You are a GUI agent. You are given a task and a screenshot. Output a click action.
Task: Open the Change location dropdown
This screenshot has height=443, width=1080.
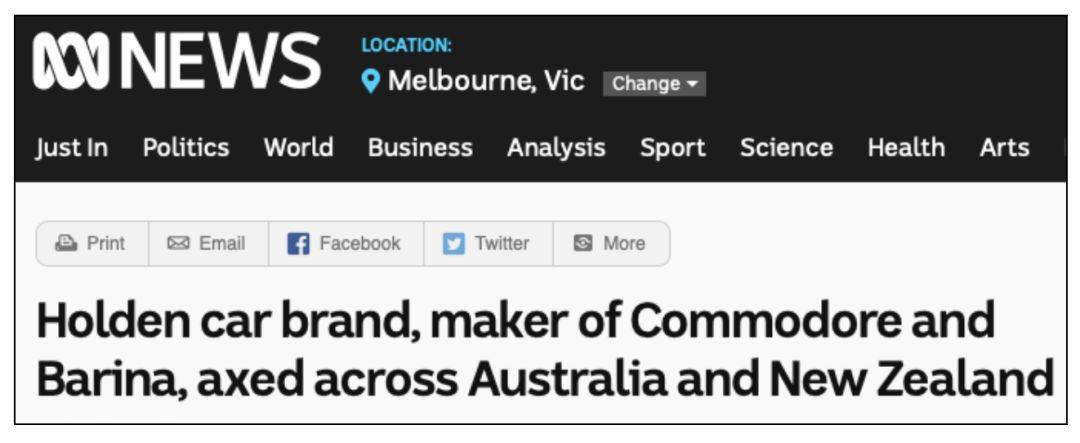pos(654,84)
